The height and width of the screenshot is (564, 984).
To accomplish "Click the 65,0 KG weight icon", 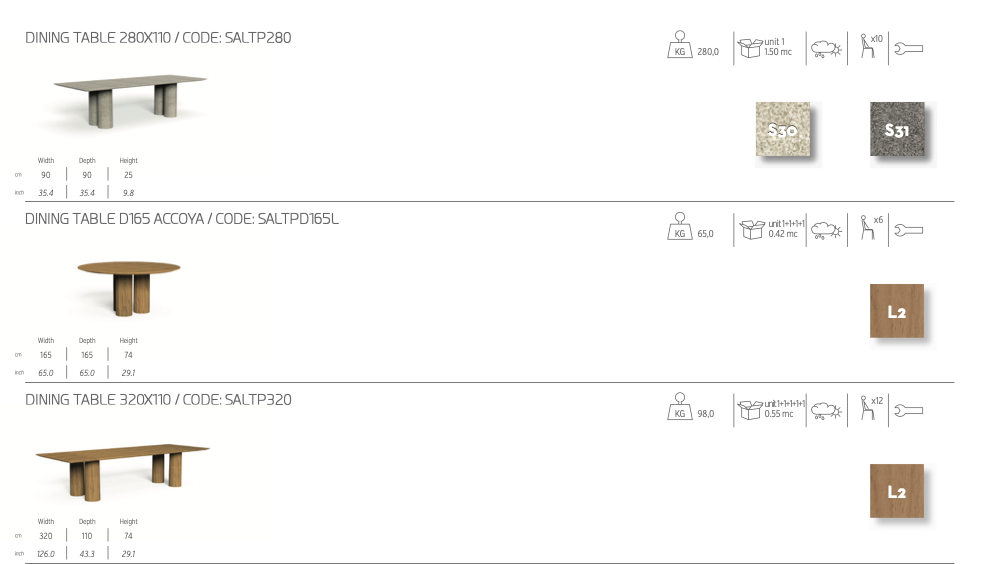I will pyautogui.click(x=679, y=229).
